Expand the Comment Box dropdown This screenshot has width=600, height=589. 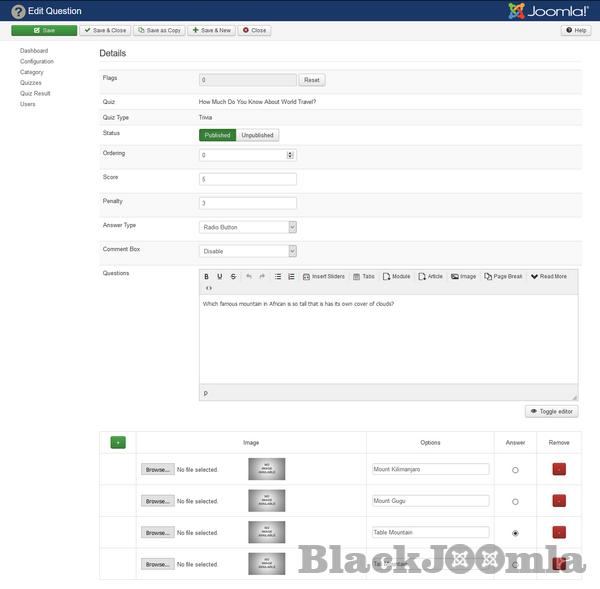tap(248, 251)
